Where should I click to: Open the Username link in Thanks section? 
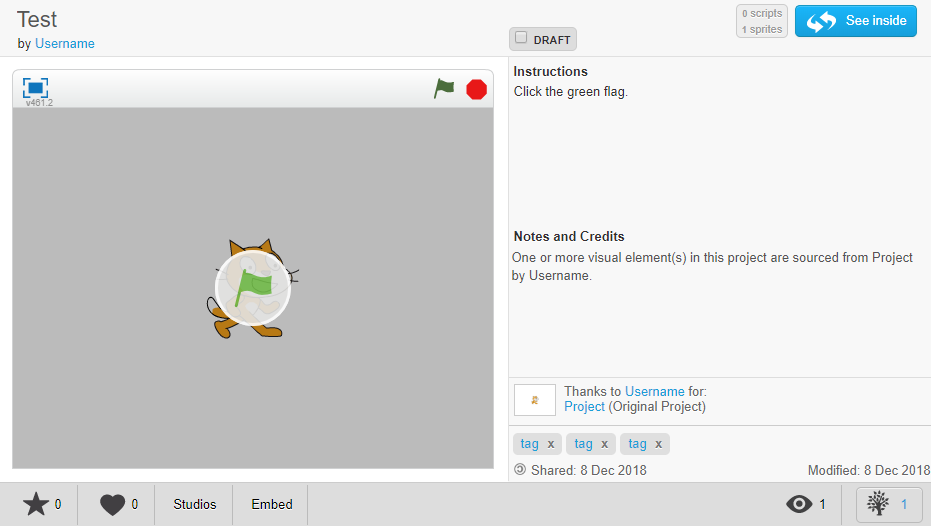[x=654, y=392]
